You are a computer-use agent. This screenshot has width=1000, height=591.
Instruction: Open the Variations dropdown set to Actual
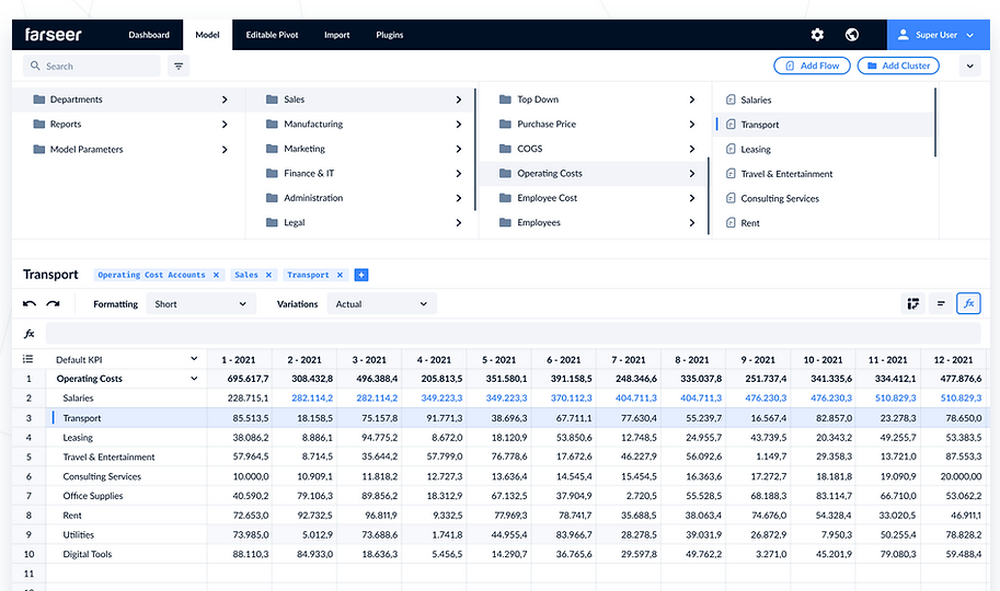(x=381, y=303)
